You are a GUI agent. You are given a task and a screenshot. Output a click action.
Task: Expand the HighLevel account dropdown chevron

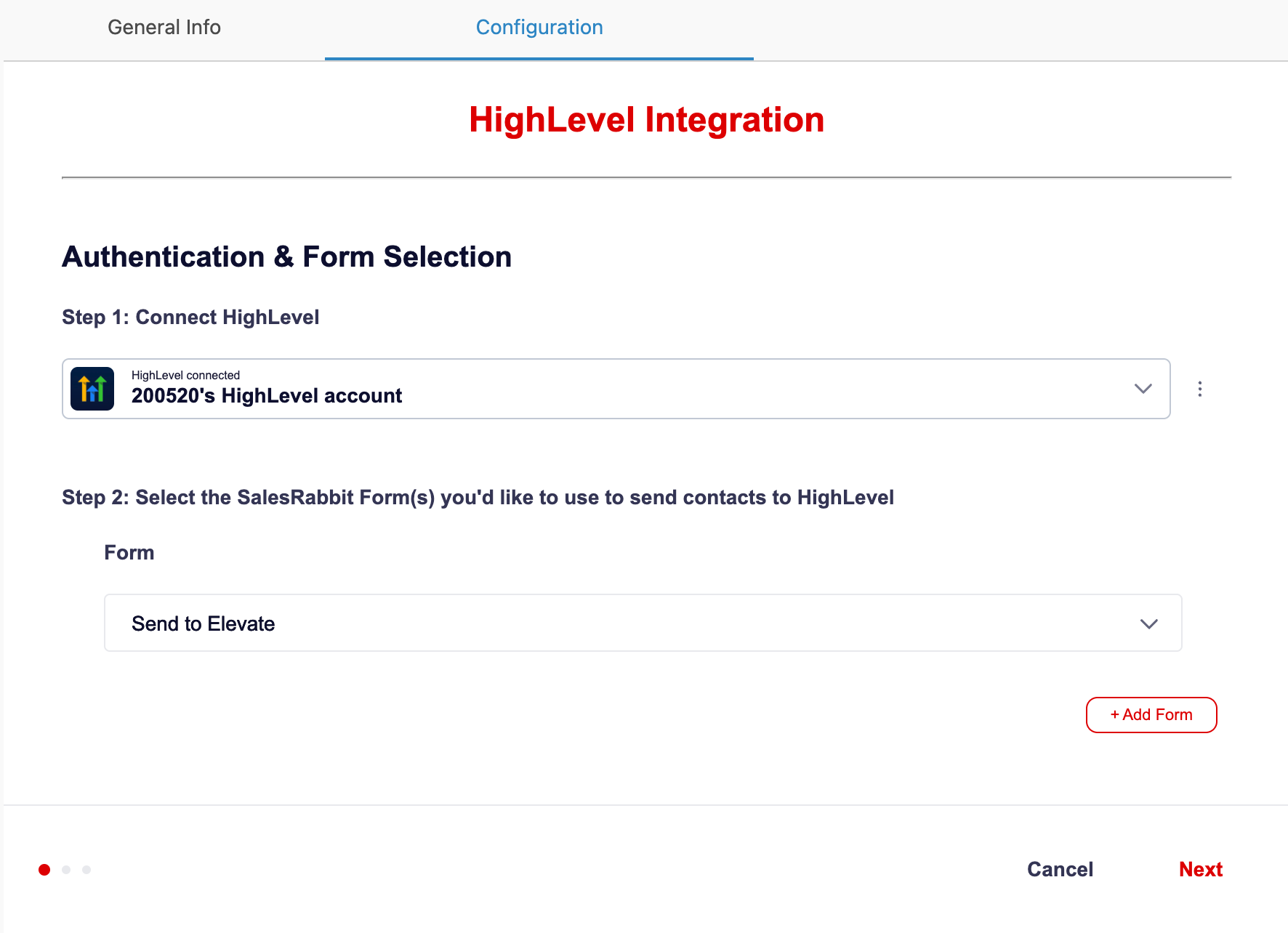tap(1143, 389)
